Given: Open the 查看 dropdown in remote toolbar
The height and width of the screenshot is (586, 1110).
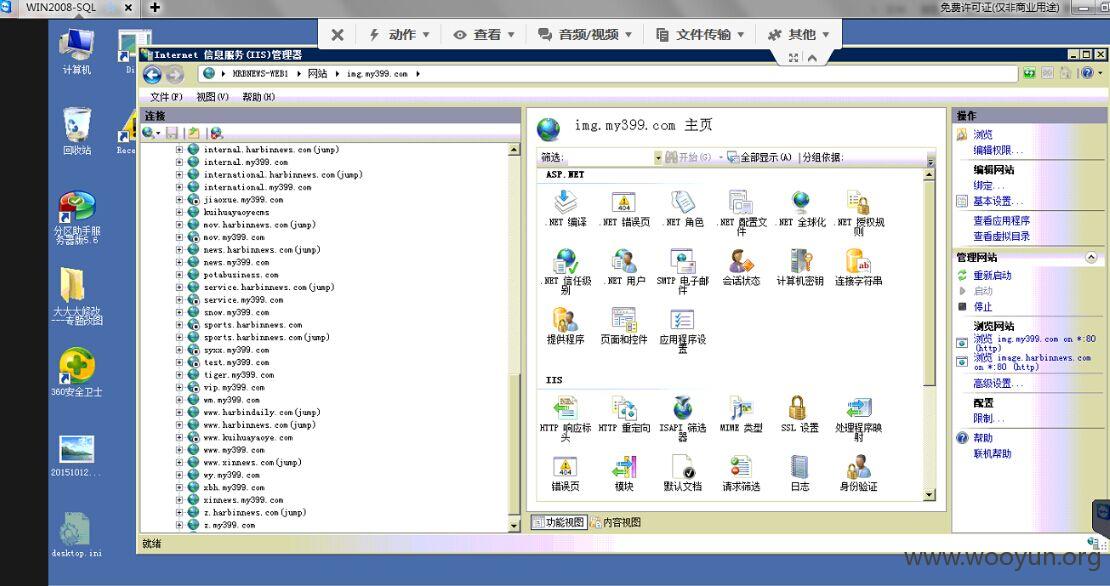Looking at the screenshot, I should [x=484, y=34].
